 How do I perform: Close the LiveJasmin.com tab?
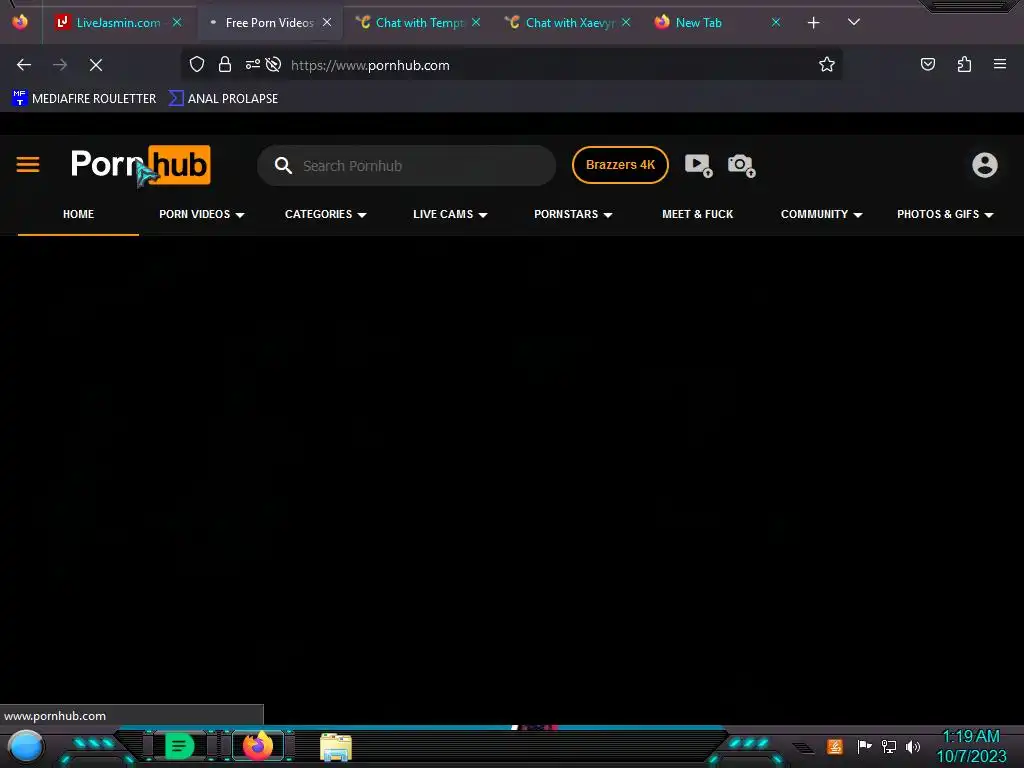[x=177, y=22]
